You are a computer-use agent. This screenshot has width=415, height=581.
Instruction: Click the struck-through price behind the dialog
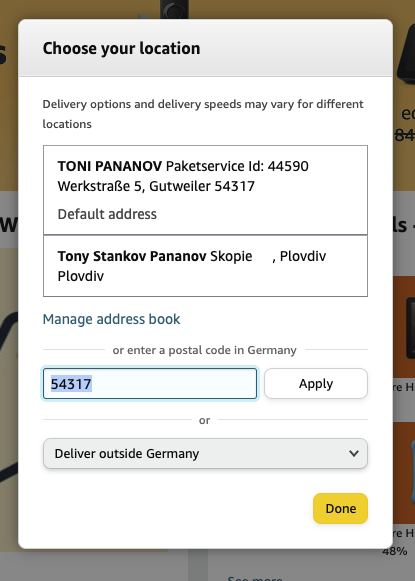tap(405, 135)
